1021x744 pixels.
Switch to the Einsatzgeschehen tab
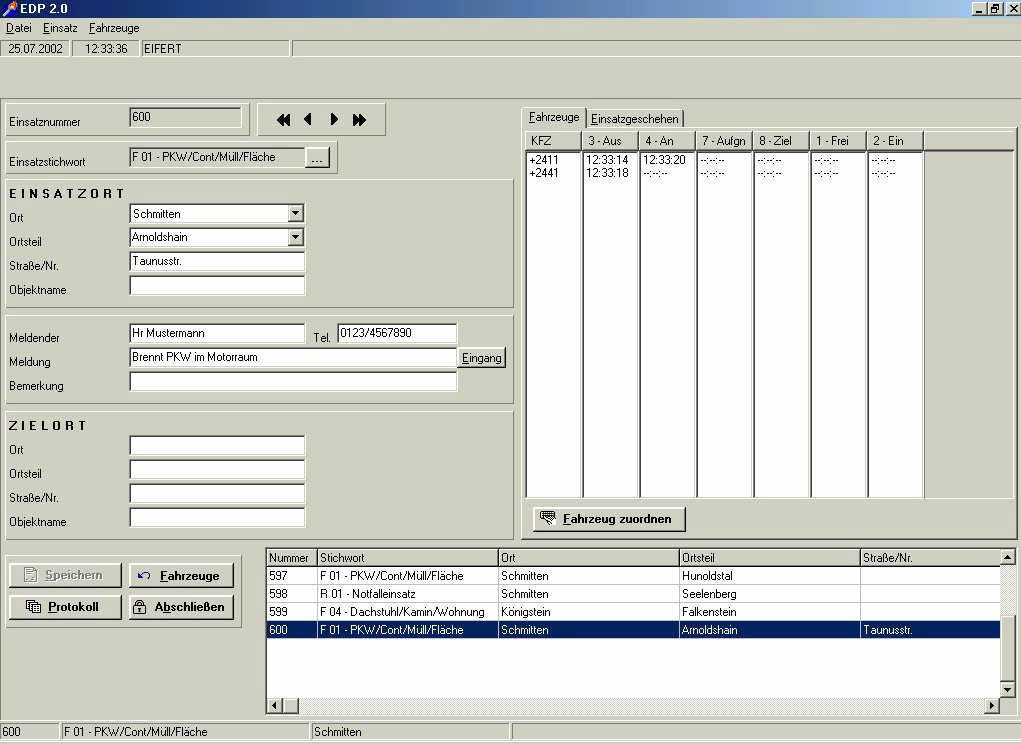point(635,119)
